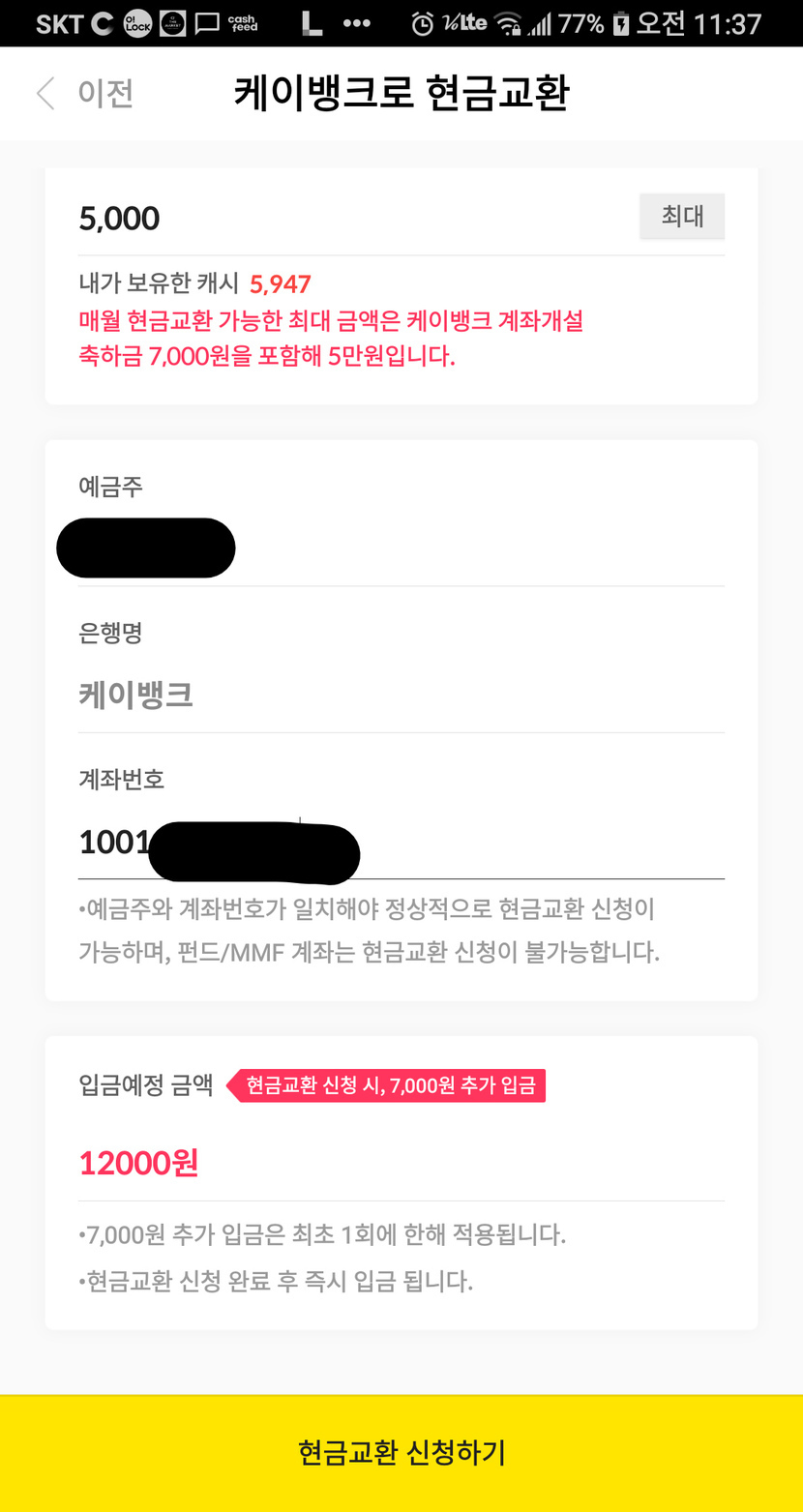803x1512 pixels.
Task: Go back via the 이전 label
Action: click(105, 94)
